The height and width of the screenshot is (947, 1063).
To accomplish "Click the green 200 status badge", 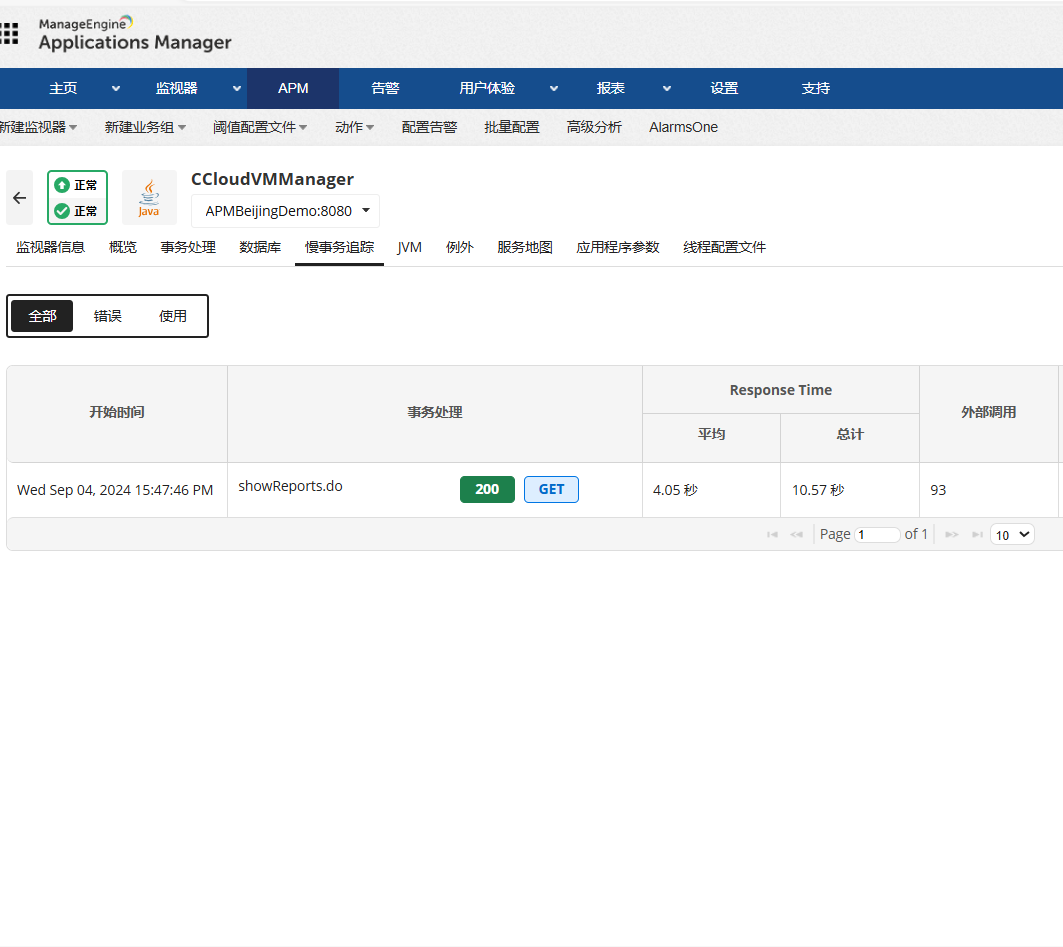I will click(487, 489).
